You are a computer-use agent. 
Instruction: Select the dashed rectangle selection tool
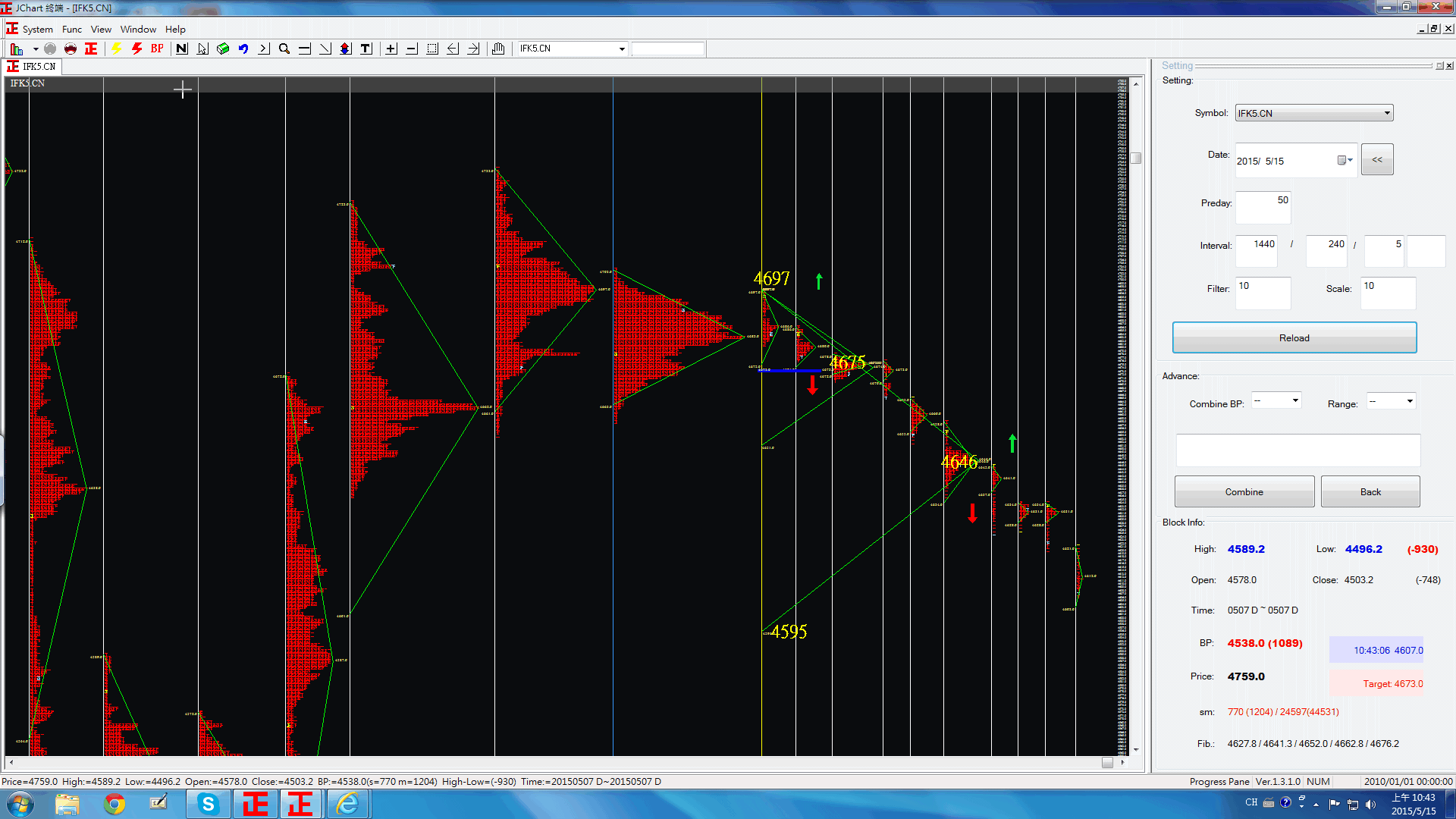point(432,49)
